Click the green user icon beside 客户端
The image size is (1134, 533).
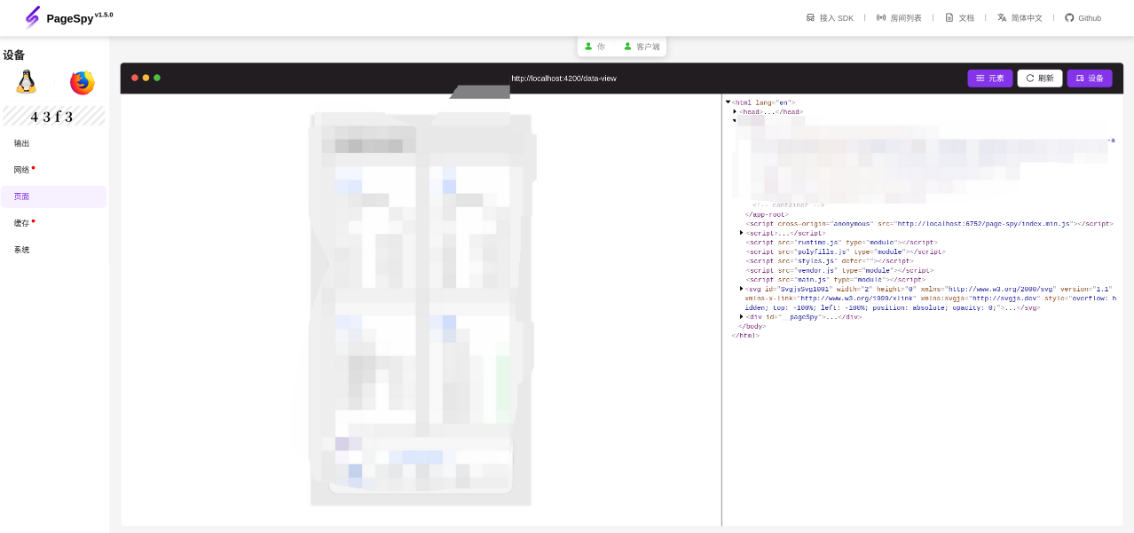pos(628,46)
